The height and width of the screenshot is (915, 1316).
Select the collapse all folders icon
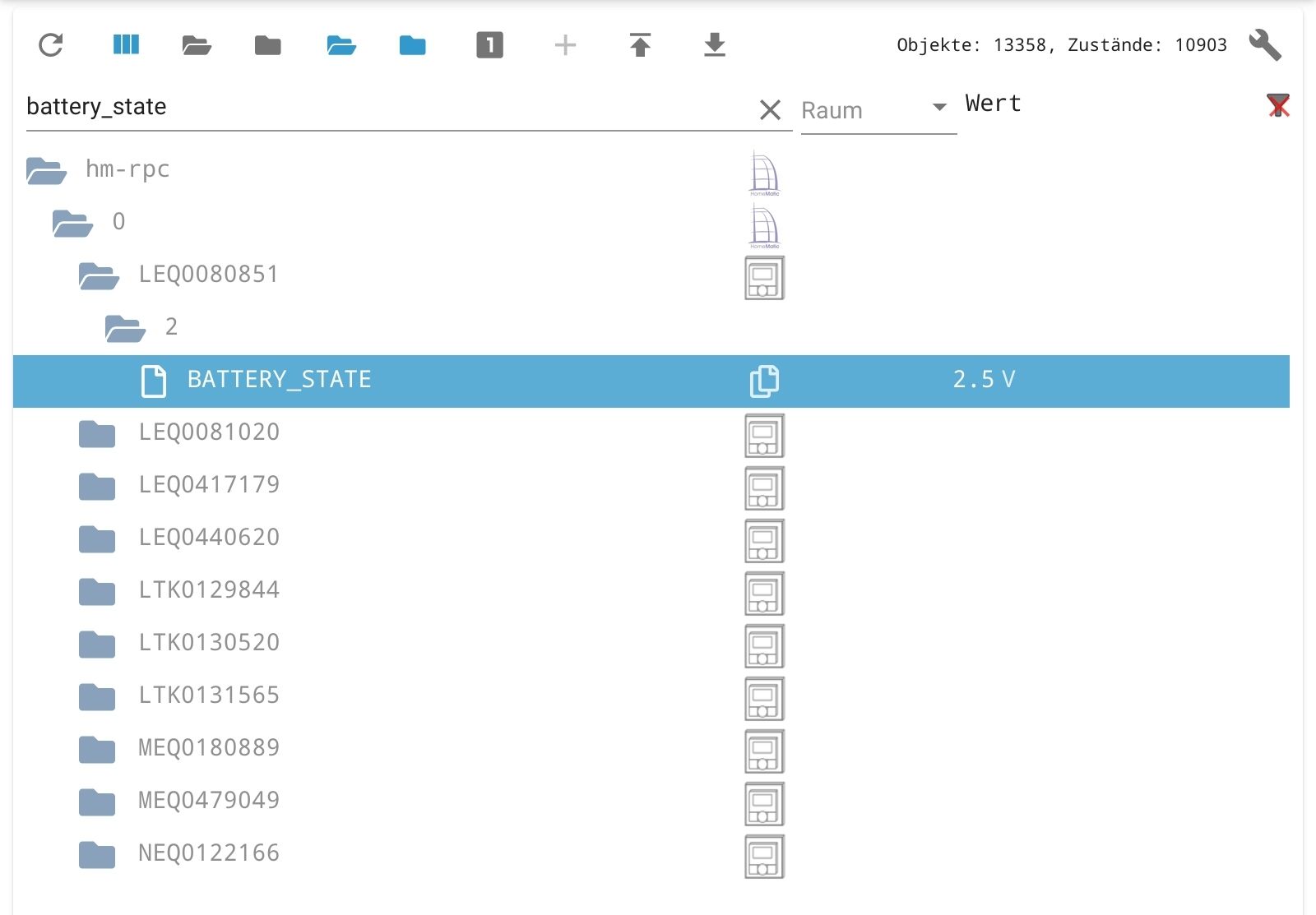(x=266, y=45)
